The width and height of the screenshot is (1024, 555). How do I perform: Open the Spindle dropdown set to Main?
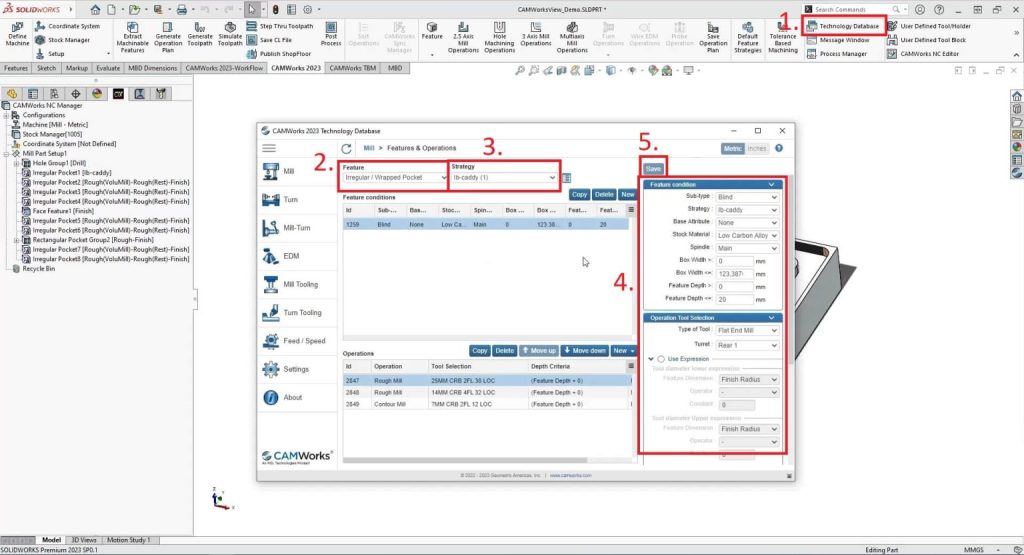coord(747,248)
